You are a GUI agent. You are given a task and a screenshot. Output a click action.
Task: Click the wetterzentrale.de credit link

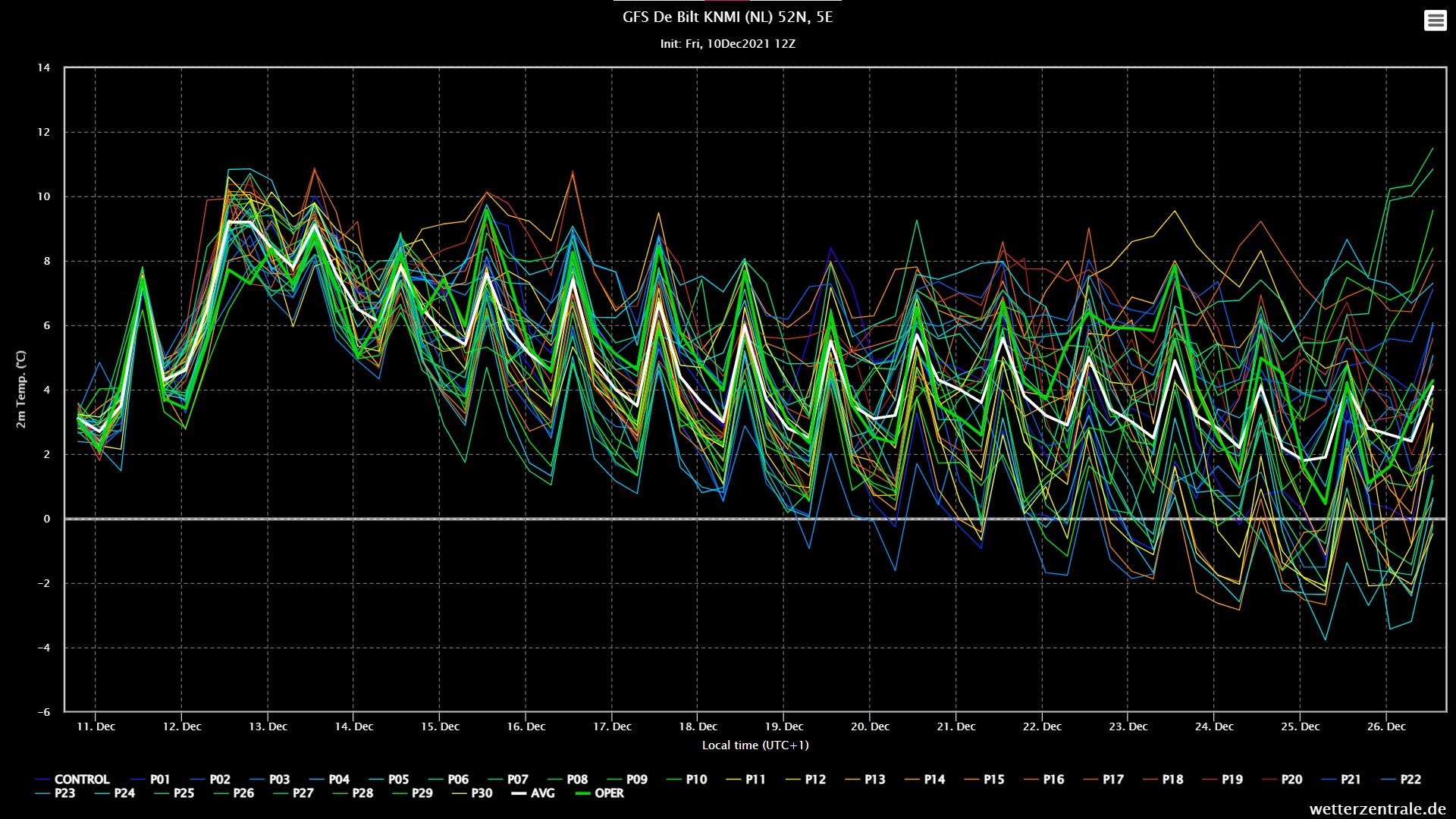pyautogui.click(x=1377, y=809)
